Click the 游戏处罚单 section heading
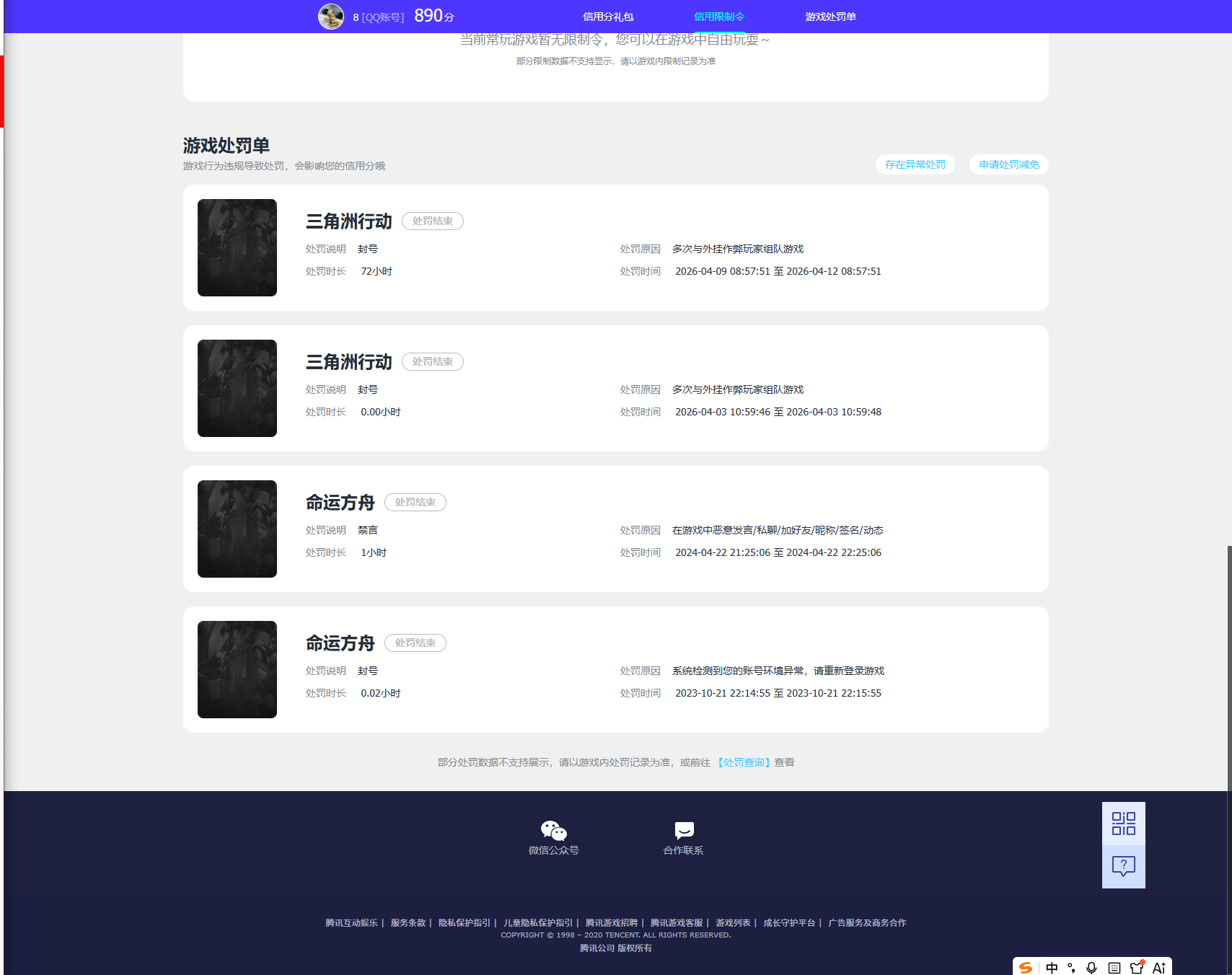1232x975 pixels. click(x=226, y=146)
